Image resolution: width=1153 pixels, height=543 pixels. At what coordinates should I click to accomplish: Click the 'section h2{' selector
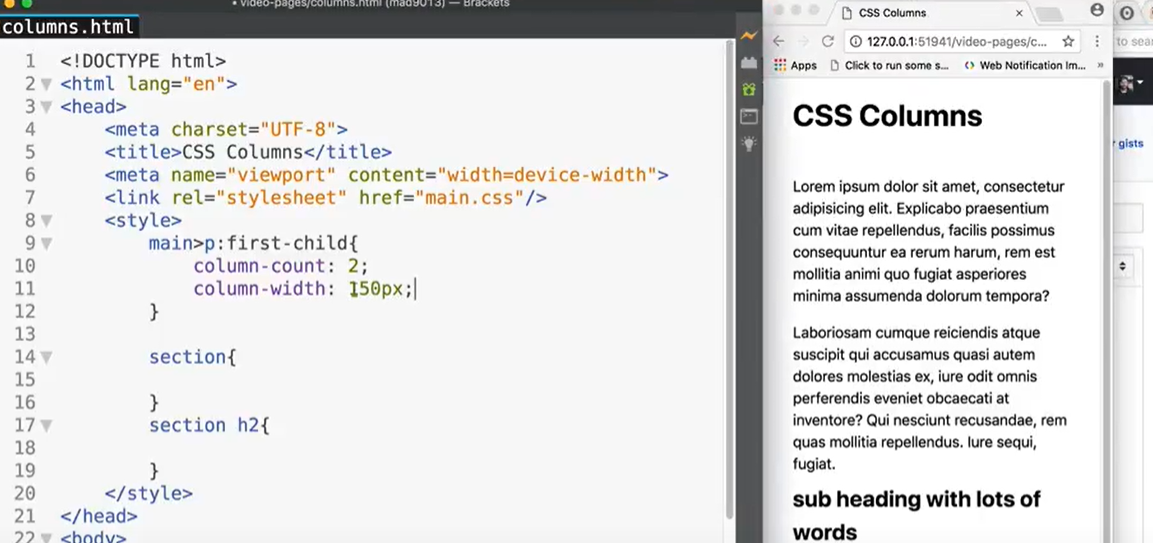[210, 425]
